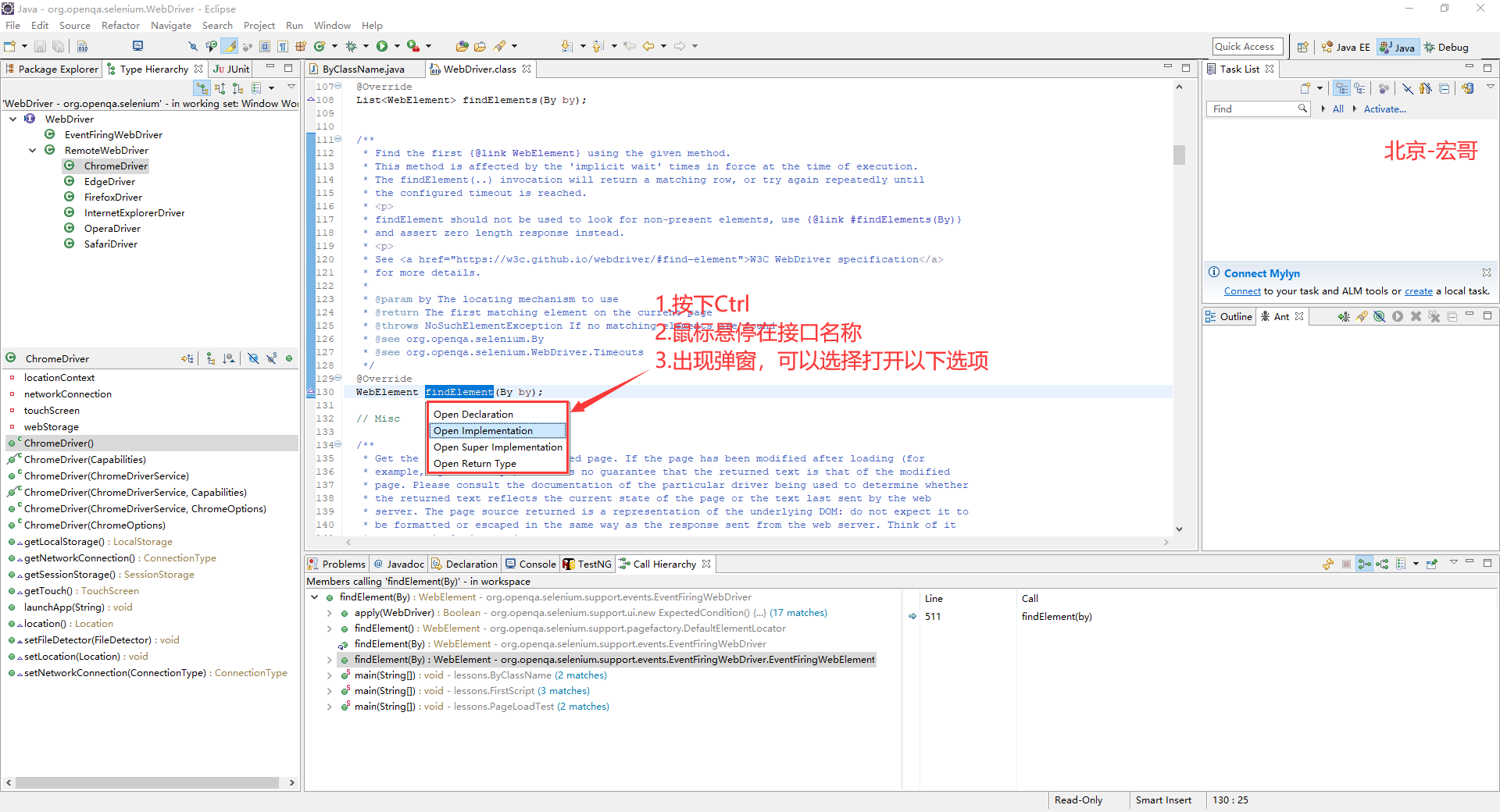Switch to Debug perspective
The height and width of the screenshot is (812, 1500).
[x=1446, y=47]
